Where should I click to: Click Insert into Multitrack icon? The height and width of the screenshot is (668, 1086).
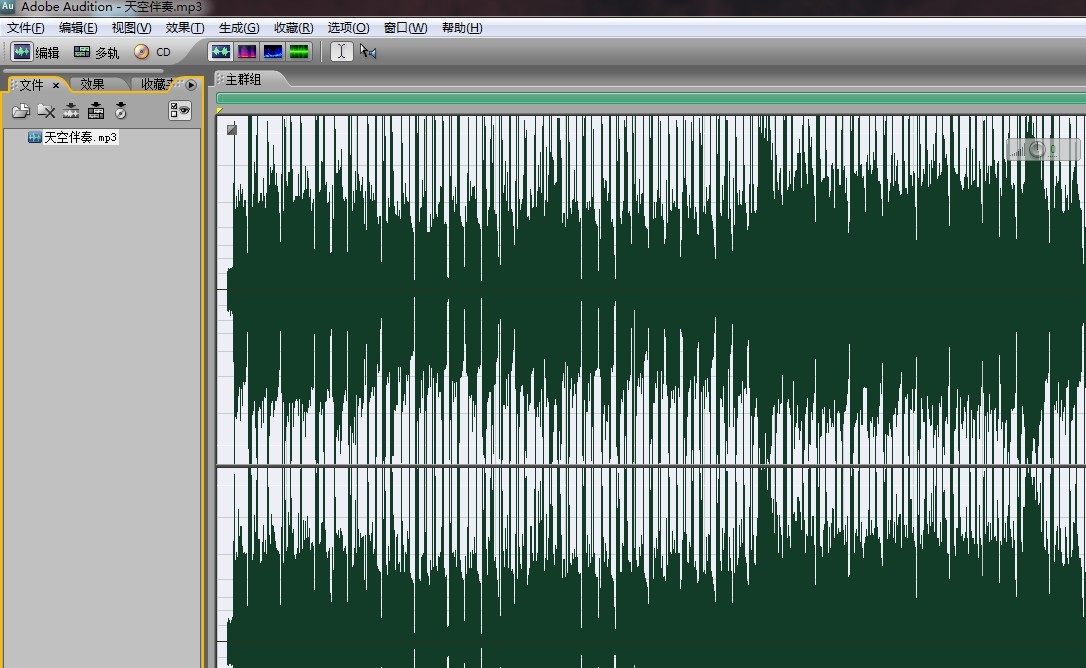[96, 111]
